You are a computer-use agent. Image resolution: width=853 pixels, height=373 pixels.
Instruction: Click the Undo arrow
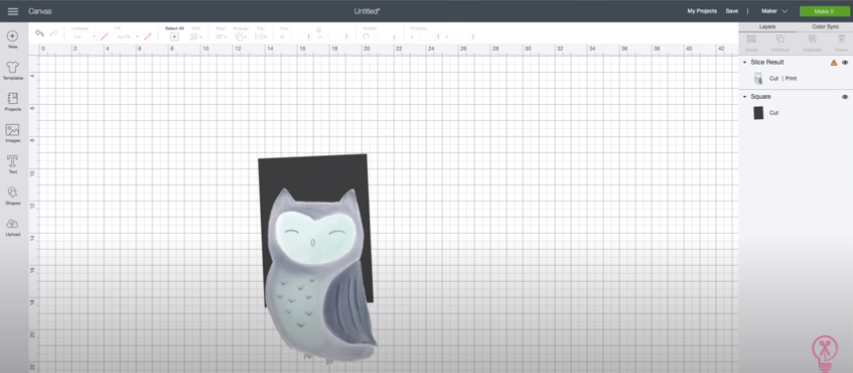[39, 34]
